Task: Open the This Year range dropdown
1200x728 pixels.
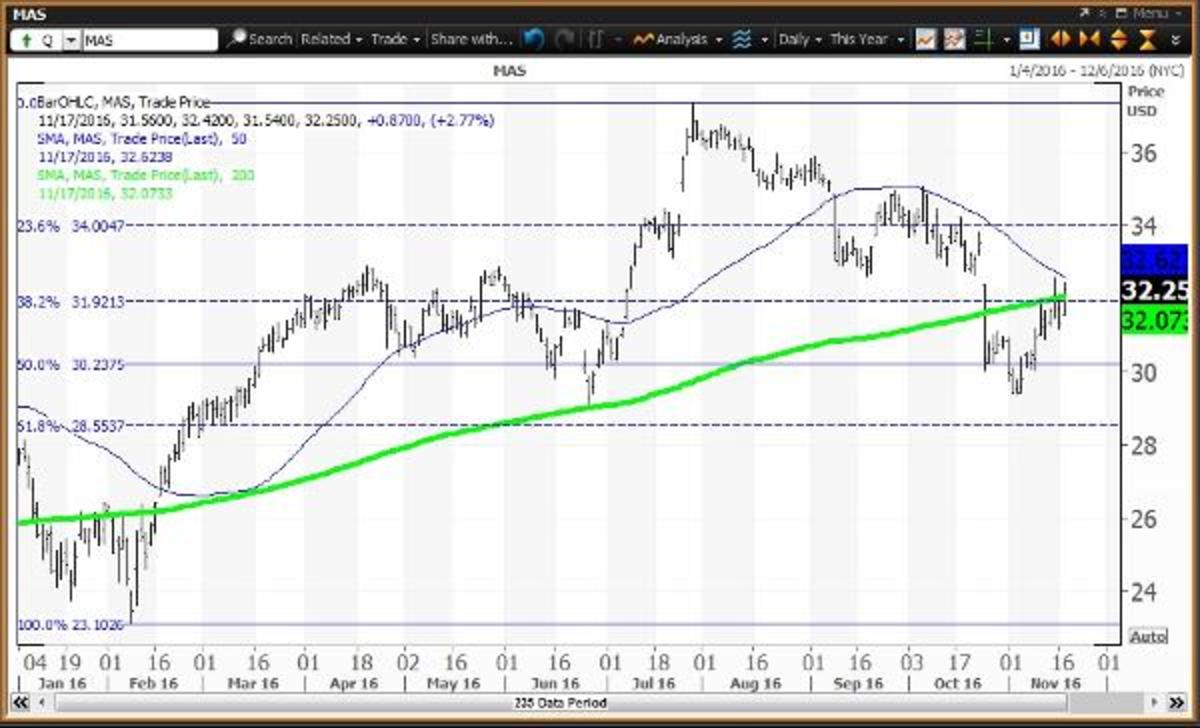Action: coord(867,39)
